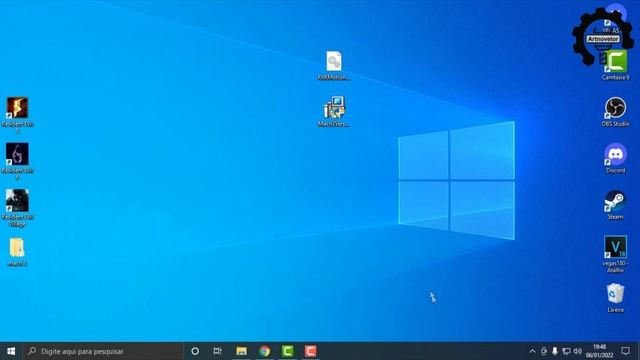Image resolution: width=640 pixels, height=360 pixels.
Task: Select the mach3 folder on desktop
Action: (17, 247)
